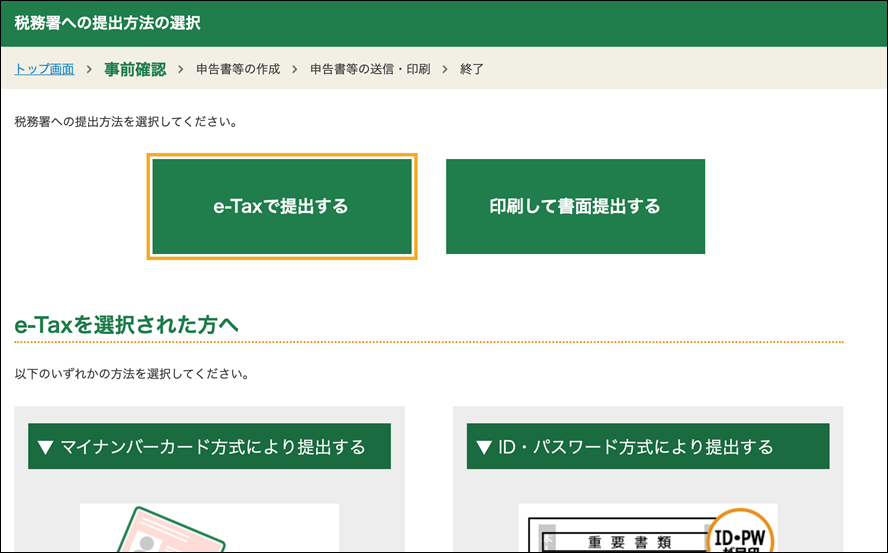Click the 'e-Taxで提出する' button
This screenshot has width=888, height=553.
(x=282, y=206)
